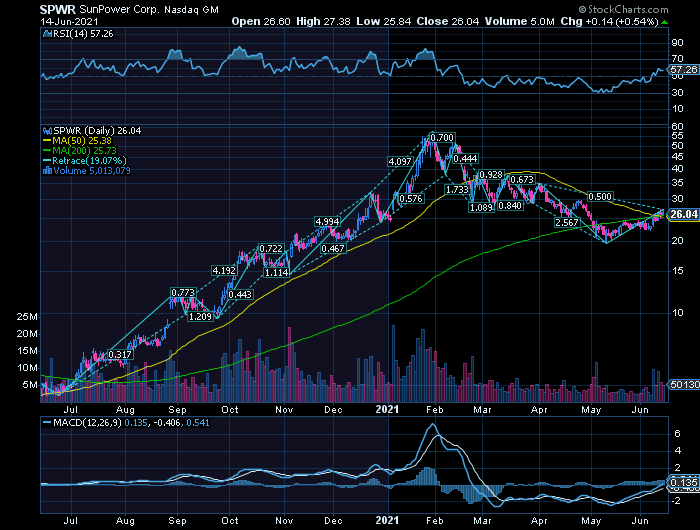Click the -0.406 MACD signal value in legend
The width and height of the screenshot is (700, 530).
(168, 422)
